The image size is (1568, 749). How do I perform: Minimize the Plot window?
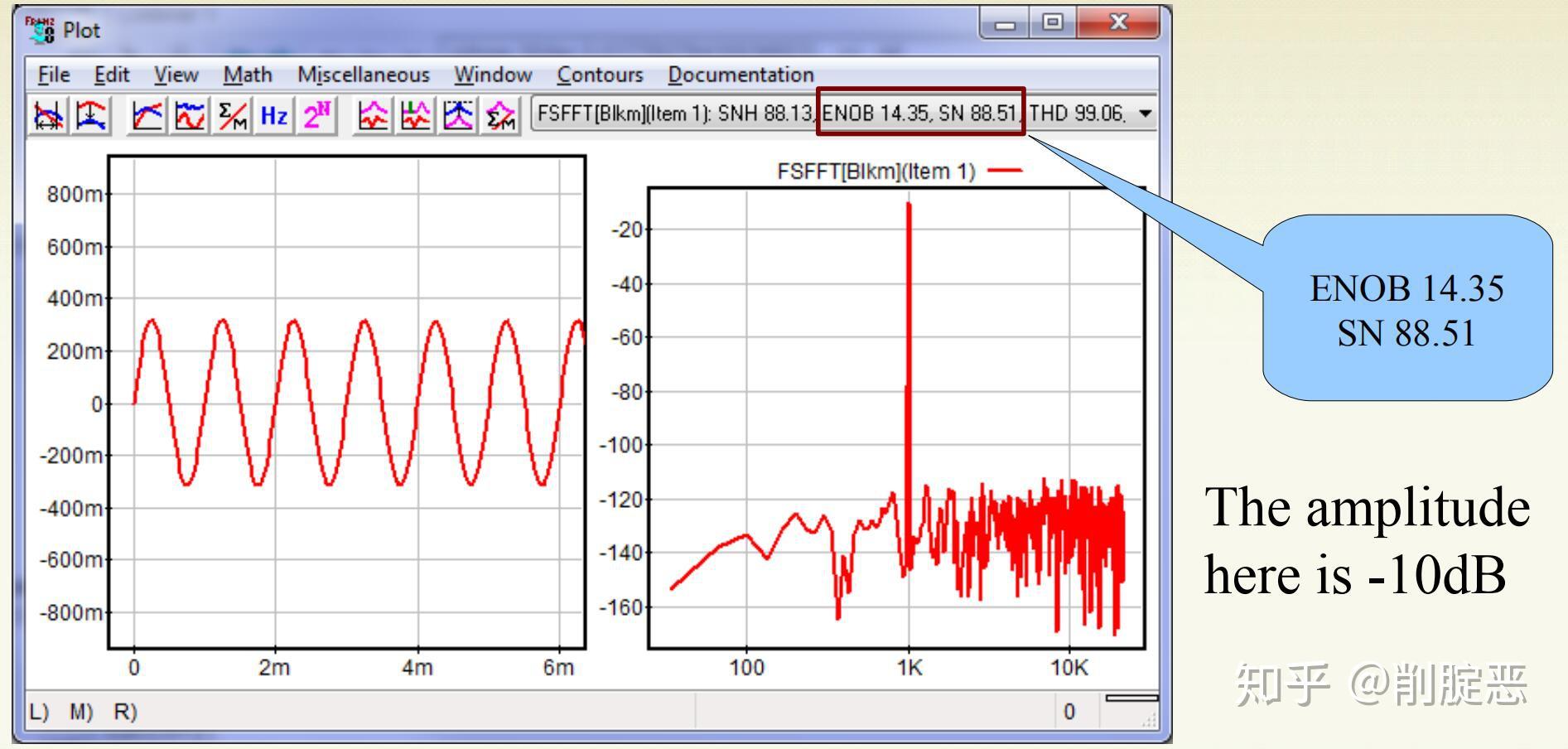point(1005,24)
